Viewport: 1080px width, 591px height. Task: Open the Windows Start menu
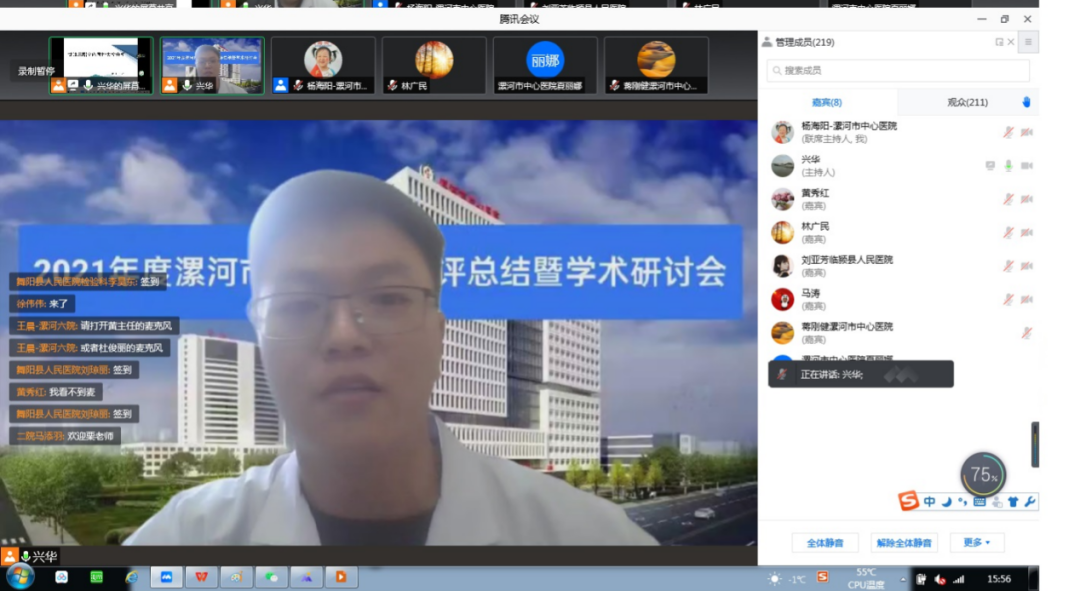point(20,577)
